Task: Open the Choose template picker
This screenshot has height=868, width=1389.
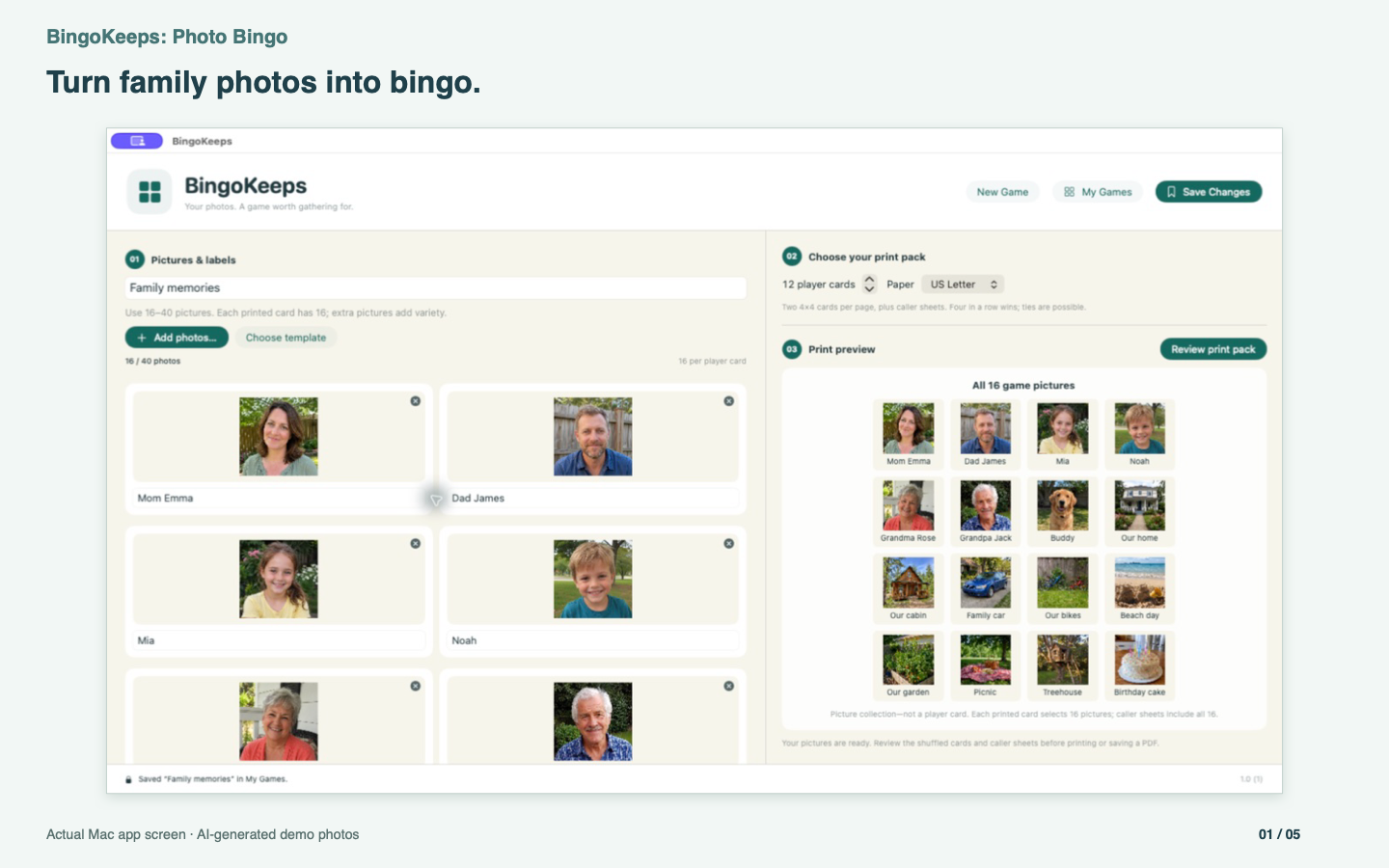Action: [x=286, y=338]
